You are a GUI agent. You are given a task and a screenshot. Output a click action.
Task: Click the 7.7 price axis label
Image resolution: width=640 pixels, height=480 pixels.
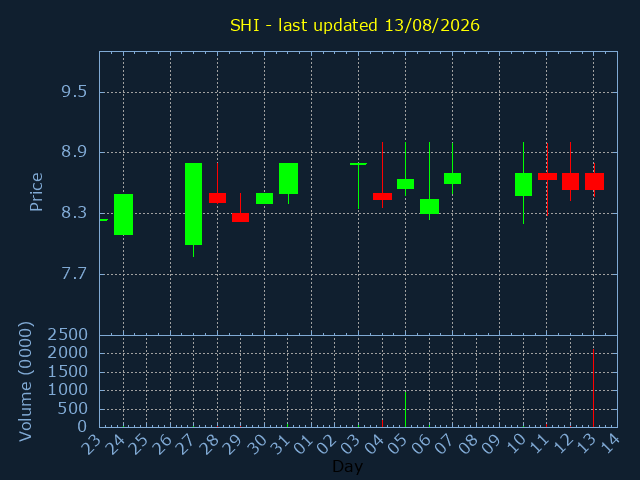(74, 273)
